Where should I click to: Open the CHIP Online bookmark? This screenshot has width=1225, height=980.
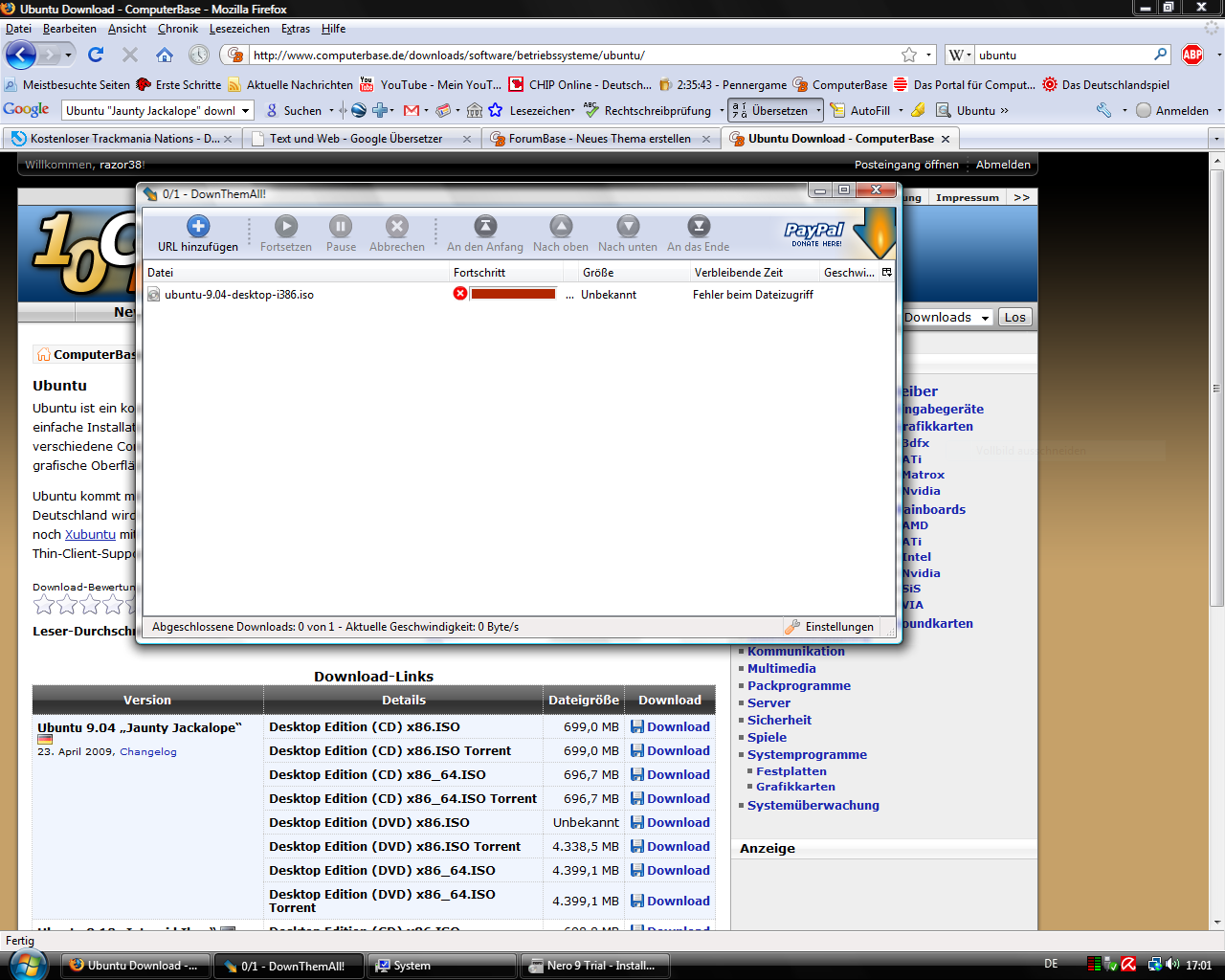(x=580, y=84)
